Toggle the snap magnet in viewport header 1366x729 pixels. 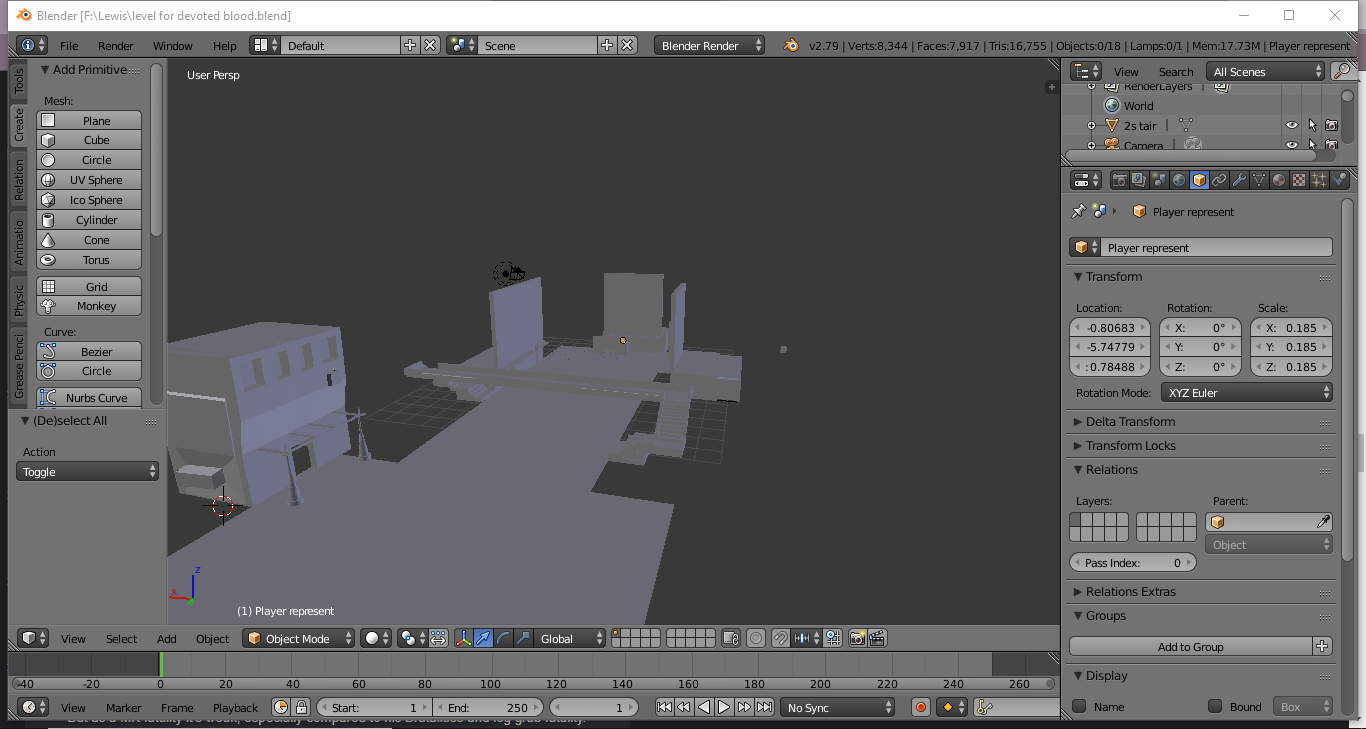780,638
